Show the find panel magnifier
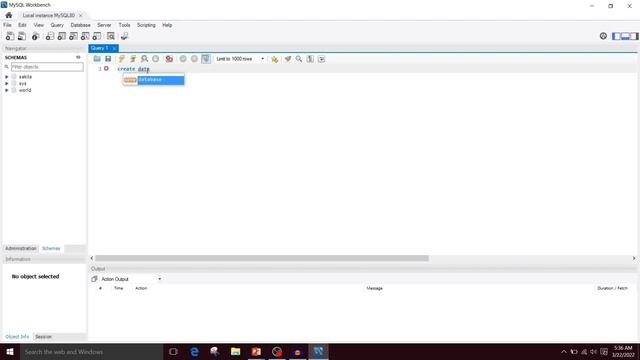Viewport: 640px width, 360px height. (299, 59)
